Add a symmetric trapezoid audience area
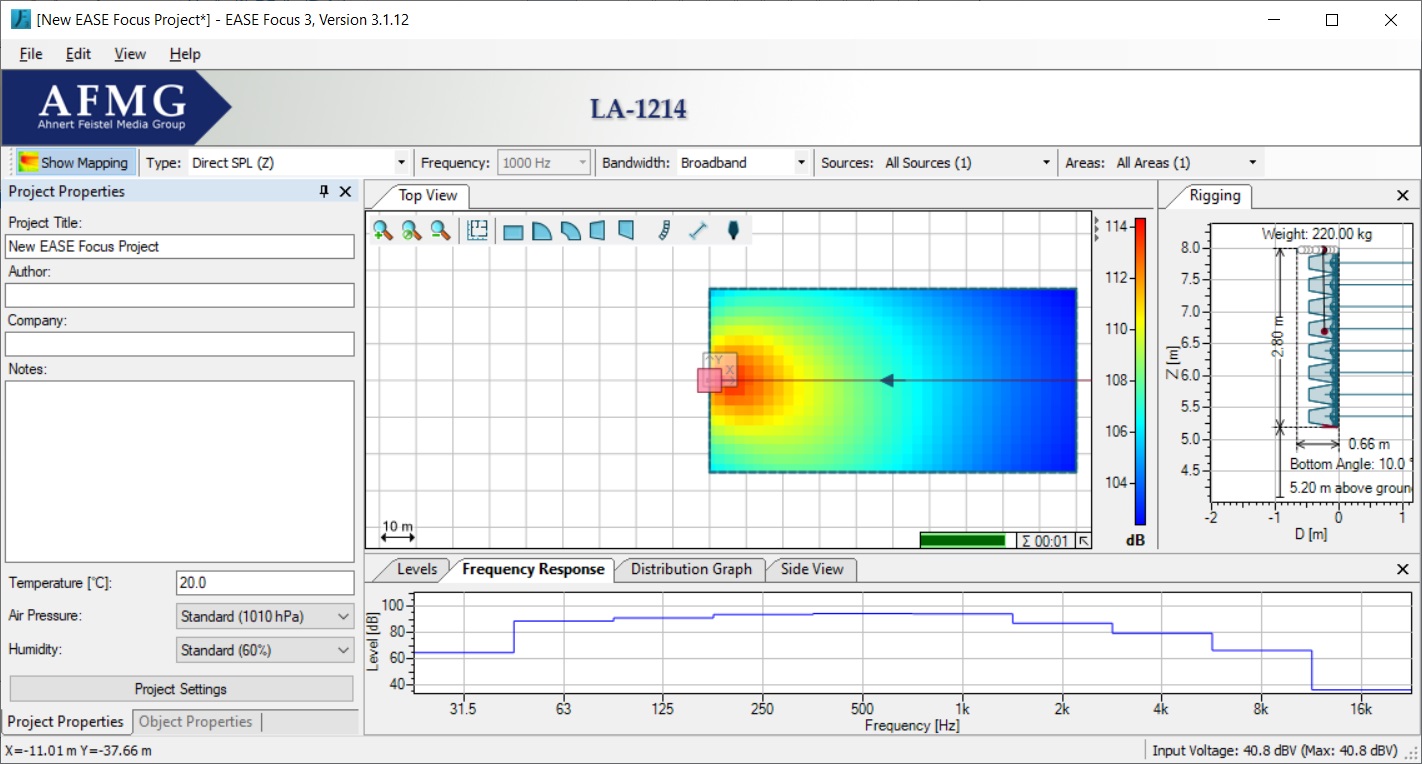Image resolution: width=1422 pixels, height=764 pixels. click(x=597, y=231)
